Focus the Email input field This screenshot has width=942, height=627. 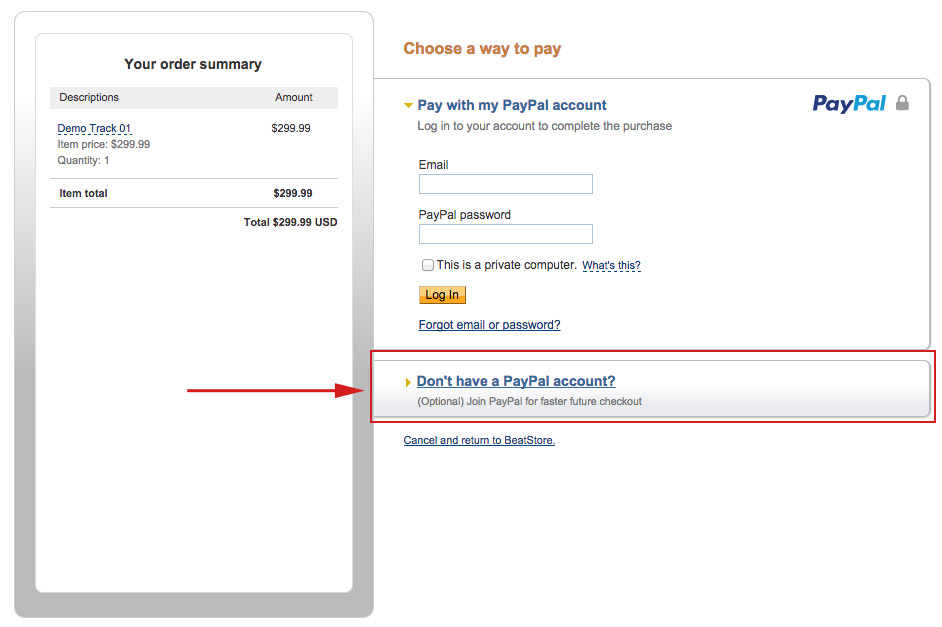click(x=506, y=184)
